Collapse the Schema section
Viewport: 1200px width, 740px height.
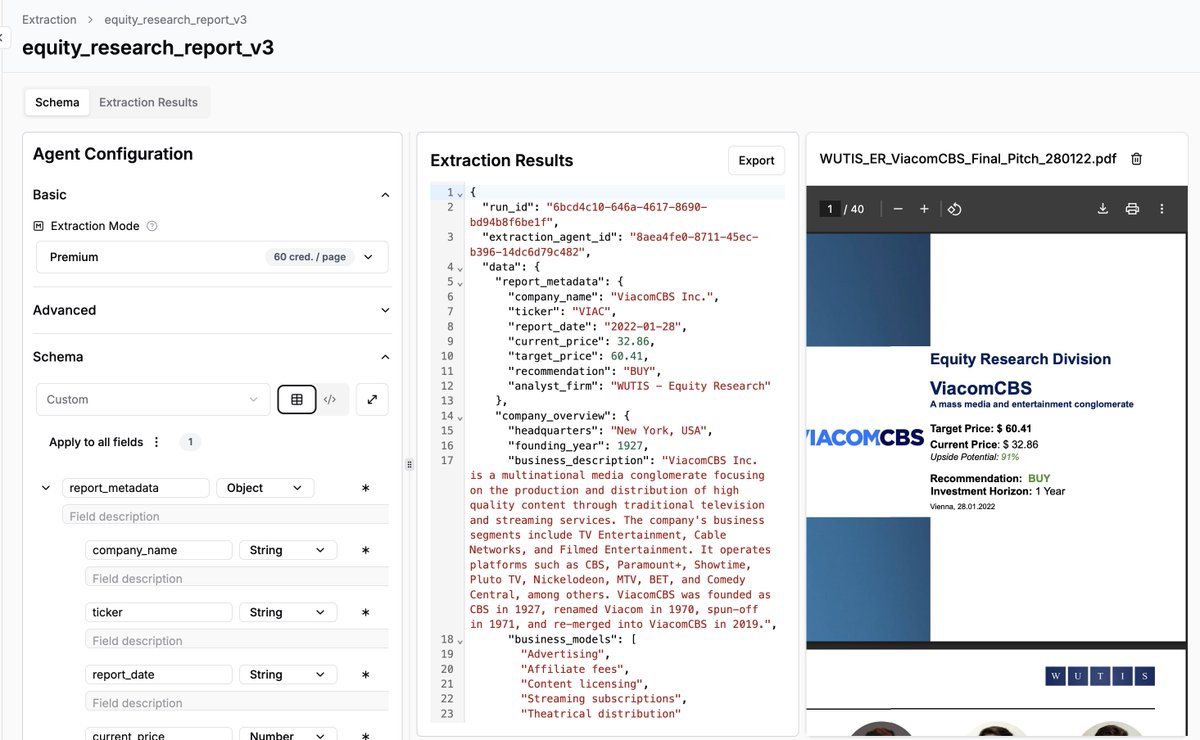[x=385, y=357]
